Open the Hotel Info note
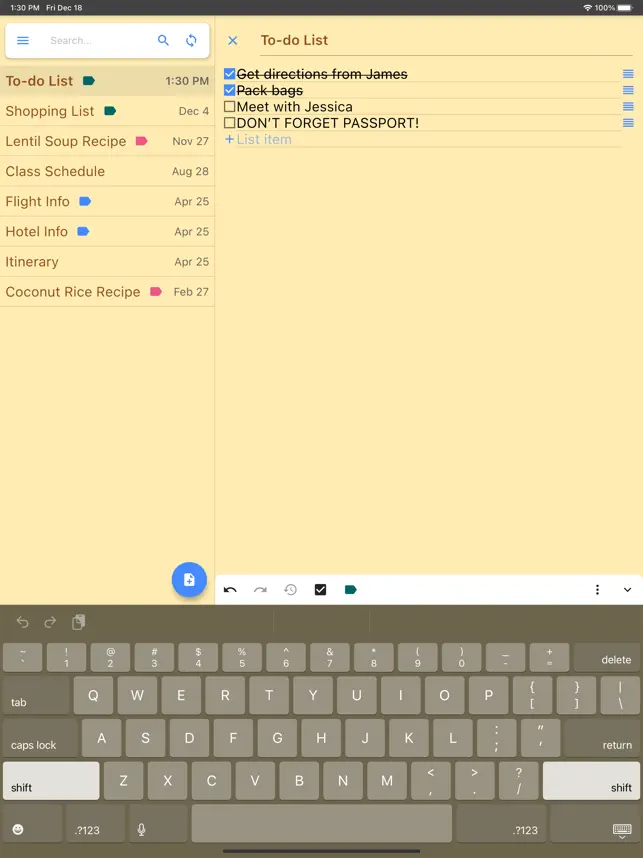This screenshot has height=858, width=643. click(107, 231)
